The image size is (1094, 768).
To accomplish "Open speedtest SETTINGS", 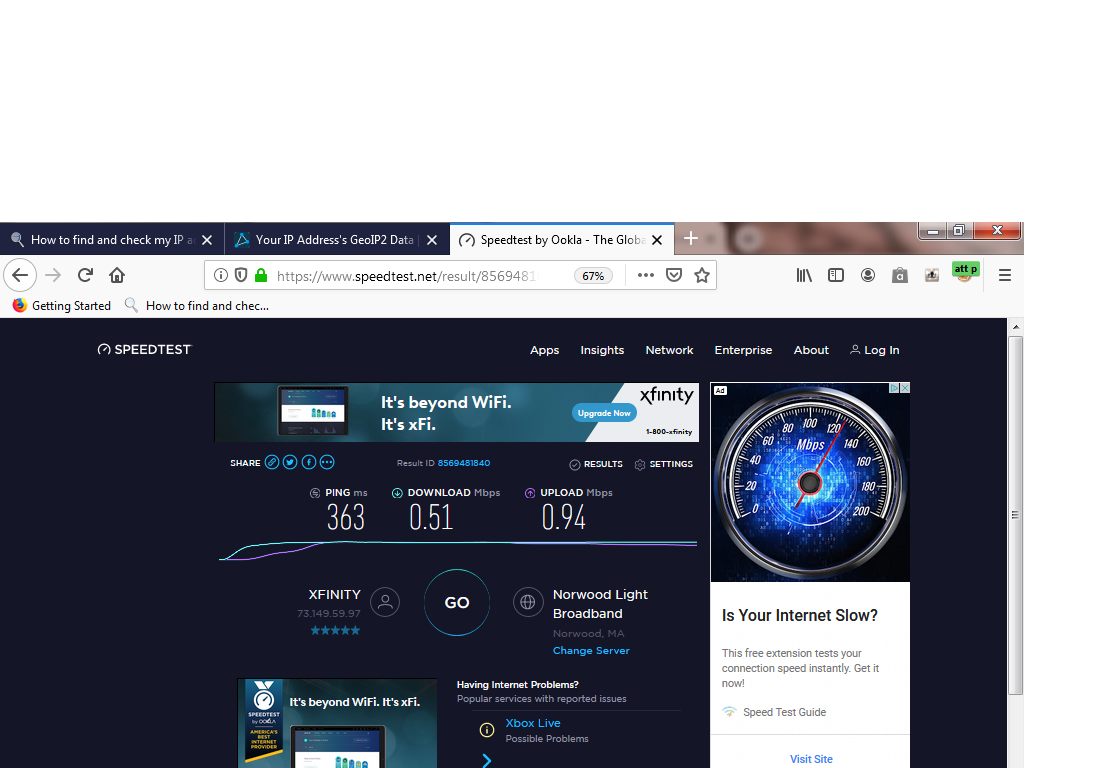I will point(664,464).
